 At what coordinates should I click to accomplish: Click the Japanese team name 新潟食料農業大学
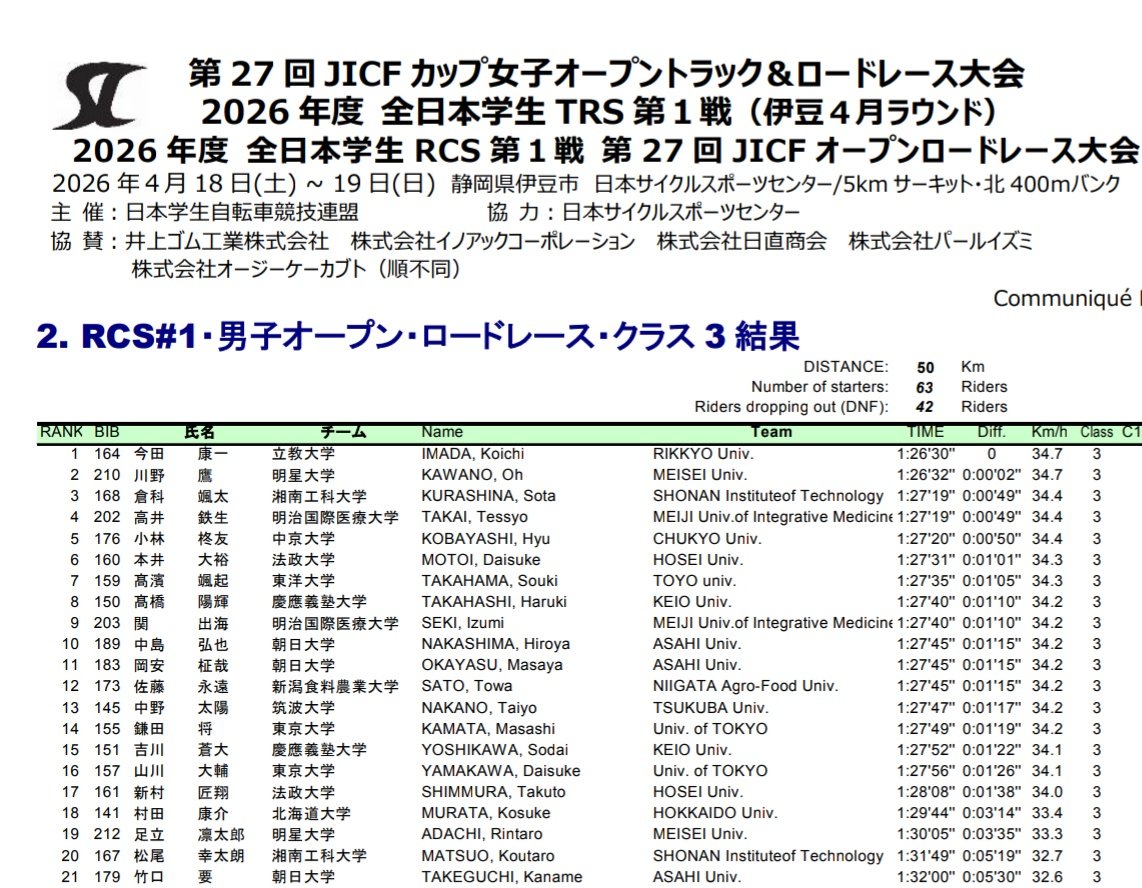335,686
